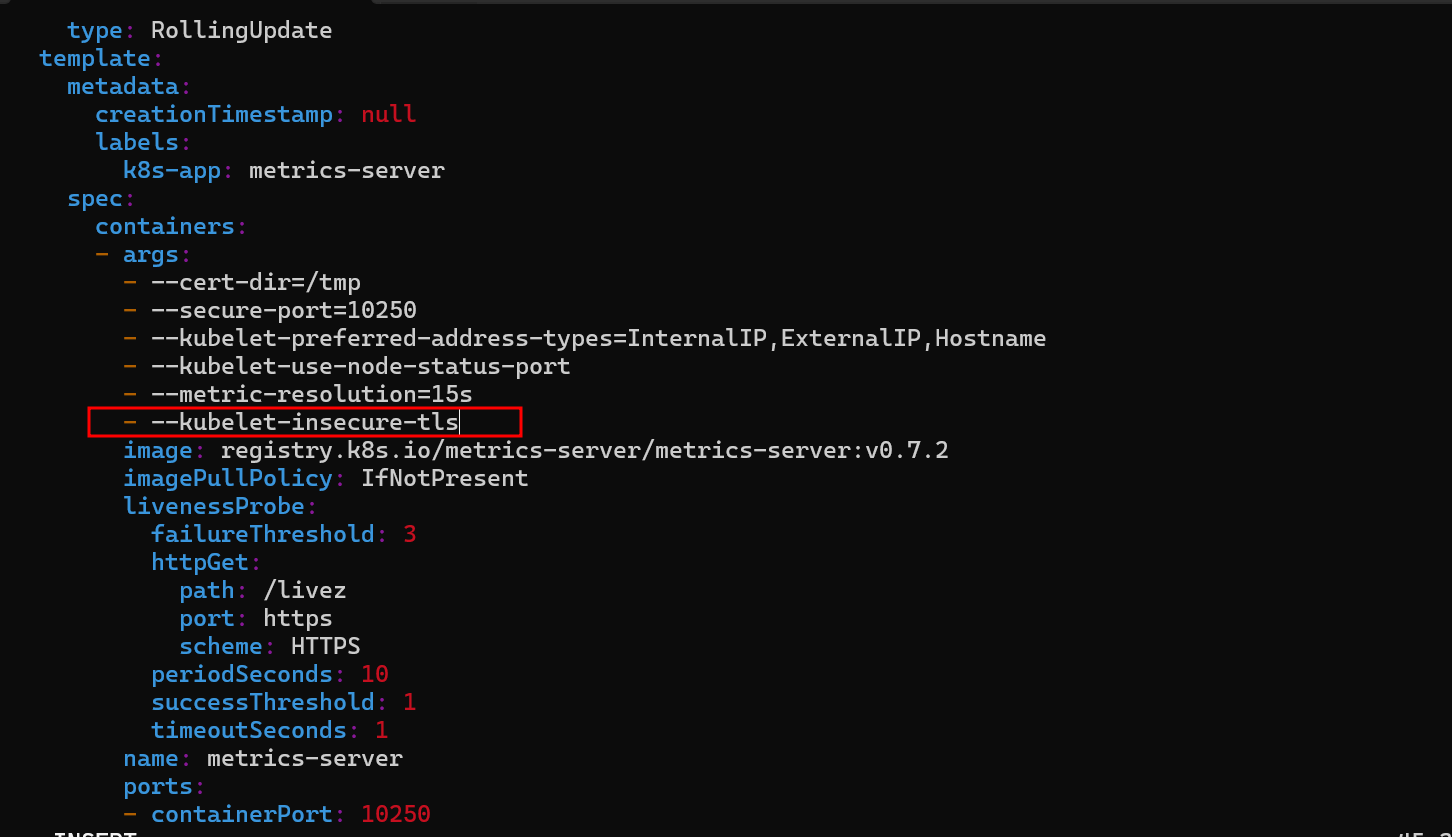The image size is (1452, 837).
Task: Click the --secure-port=10250 argument
Action: click(x=270, y=310)
